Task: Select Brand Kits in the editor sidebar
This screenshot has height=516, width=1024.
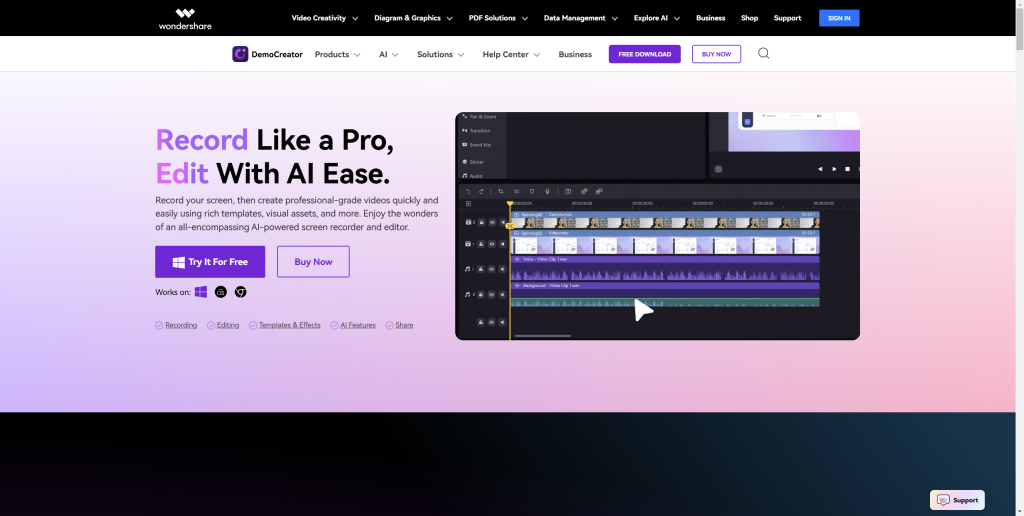Action: pos(477,145)
